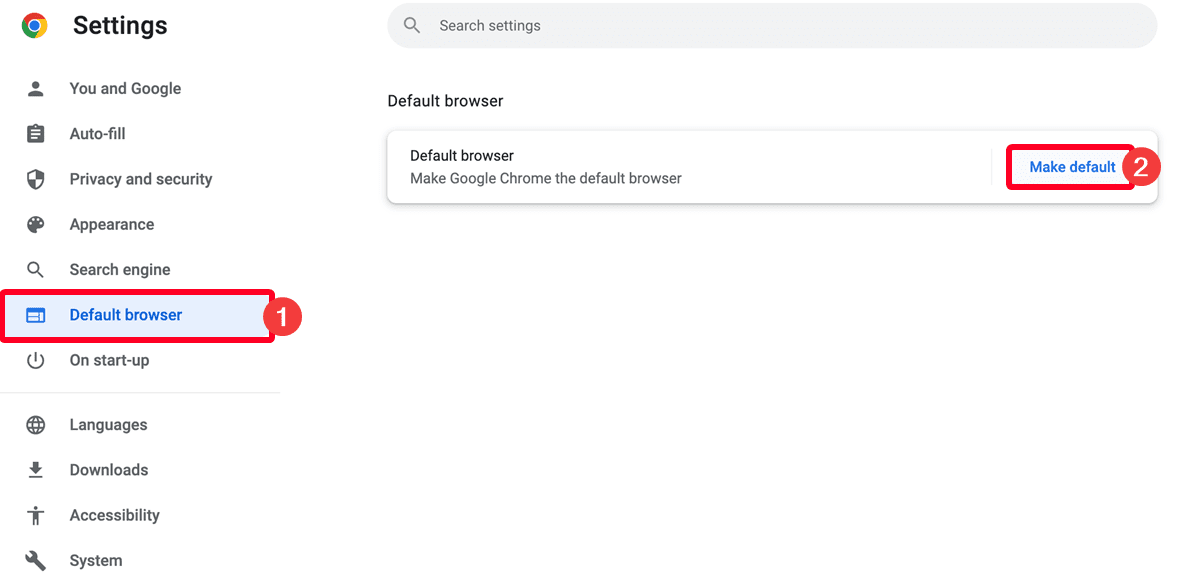Navigate to Privacy and security settings
Image resolution: width=1200 pixels, height=588 pixels.
coord(140,179)
